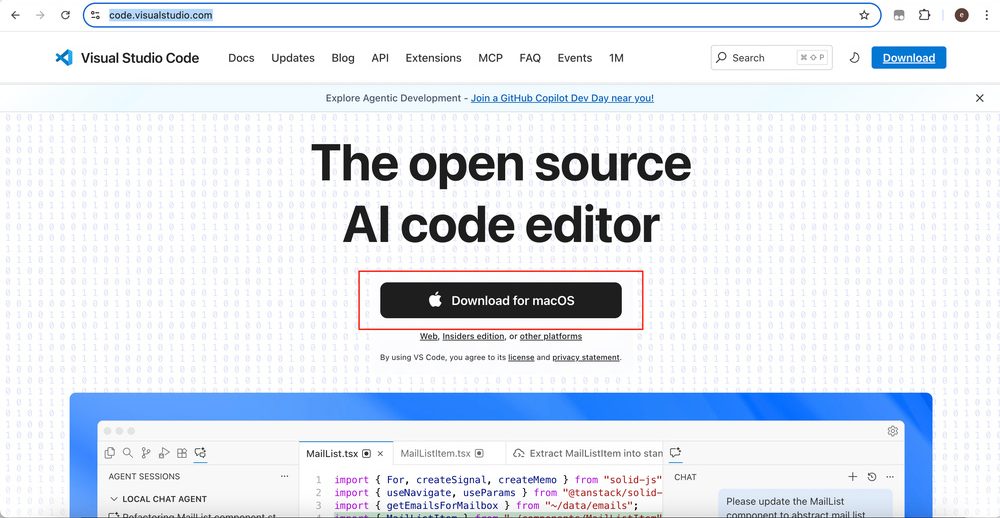Image resolution: width=1000 pixels, height=518 pixels.
Task: Click the browser profile avatar
Action: click(961, 15)
